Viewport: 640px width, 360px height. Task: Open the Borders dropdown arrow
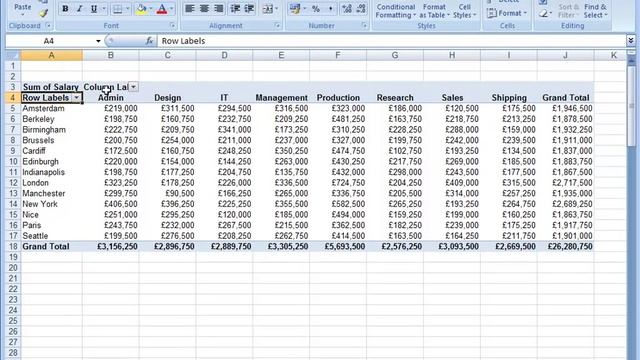point(127,9)
